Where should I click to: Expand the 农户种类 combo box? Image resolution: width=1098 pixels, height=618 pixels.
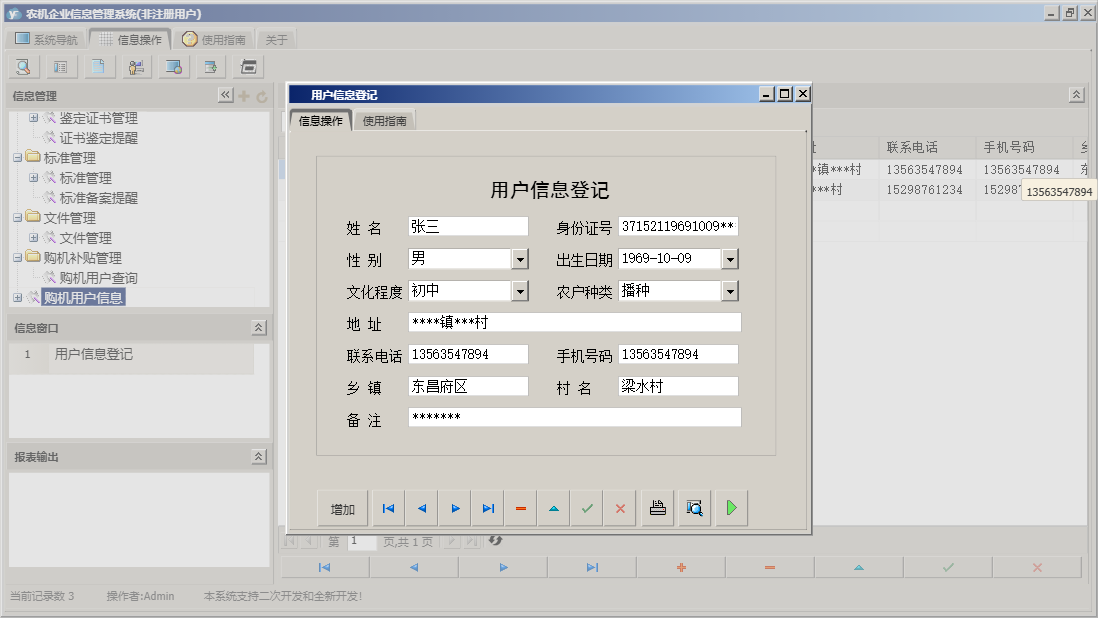tap(731, 290)
